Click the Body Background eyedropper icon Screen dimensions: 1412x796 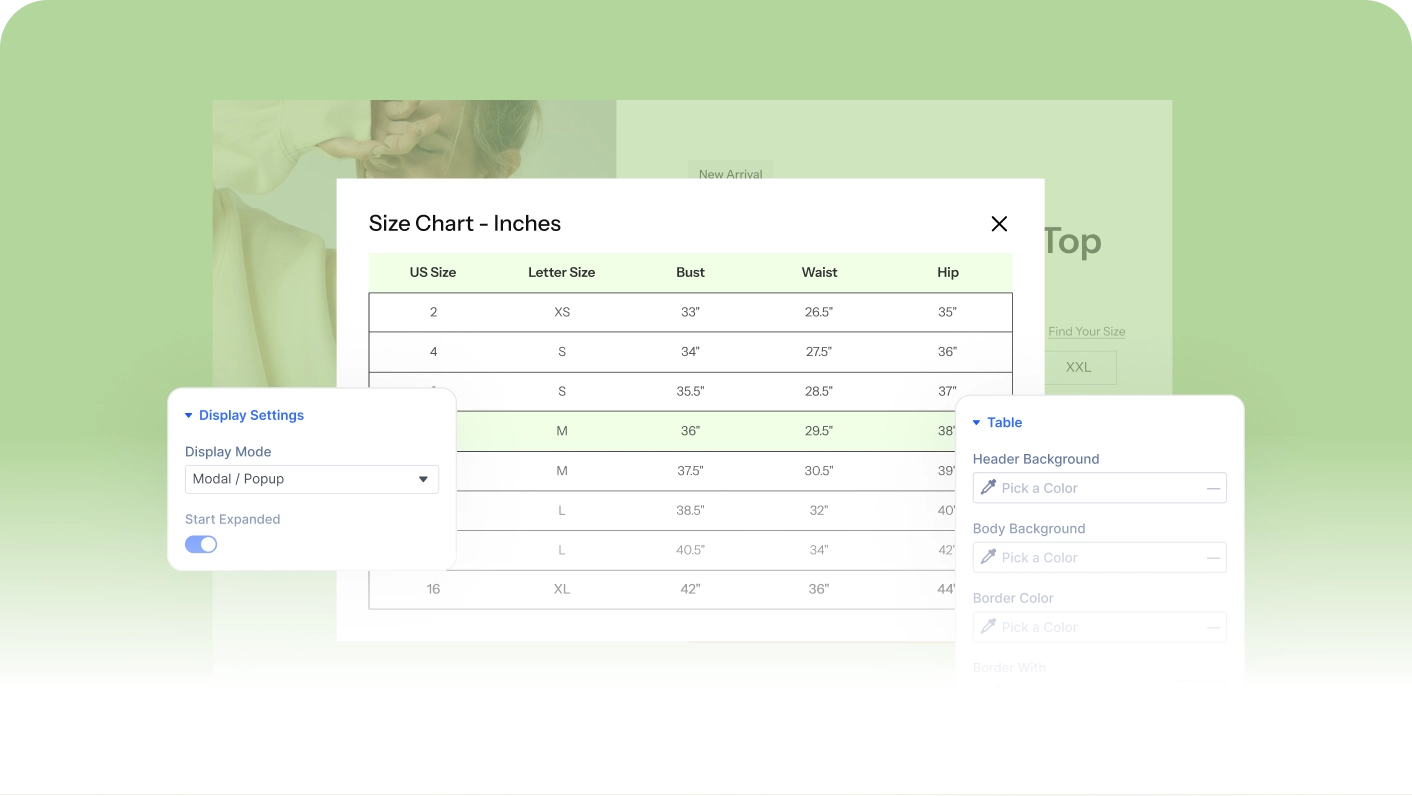988,557
